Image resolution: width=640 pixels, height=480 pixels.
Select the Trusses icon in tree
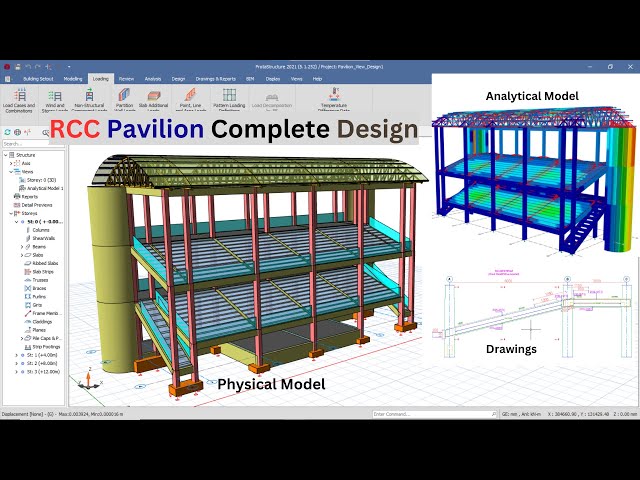28,280
